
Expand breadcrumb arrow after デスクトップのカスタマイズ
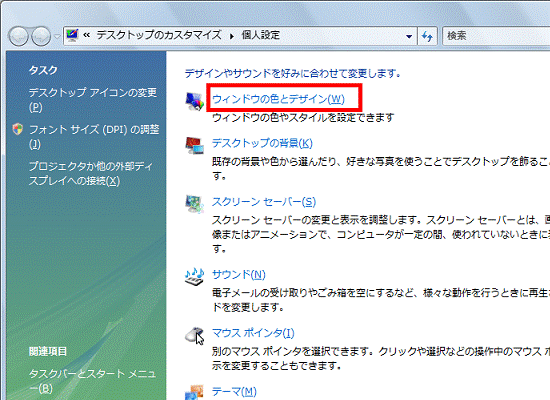coord(232,36)
